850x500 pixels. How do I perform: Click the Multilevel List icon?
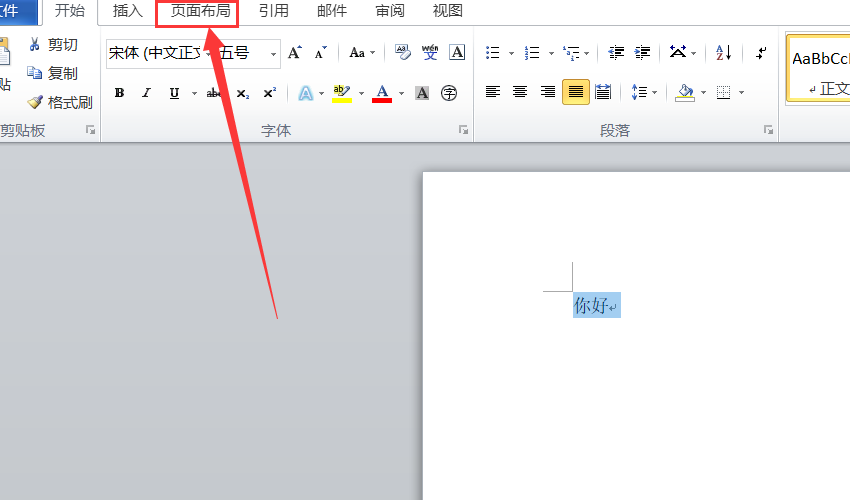[571, 53]
